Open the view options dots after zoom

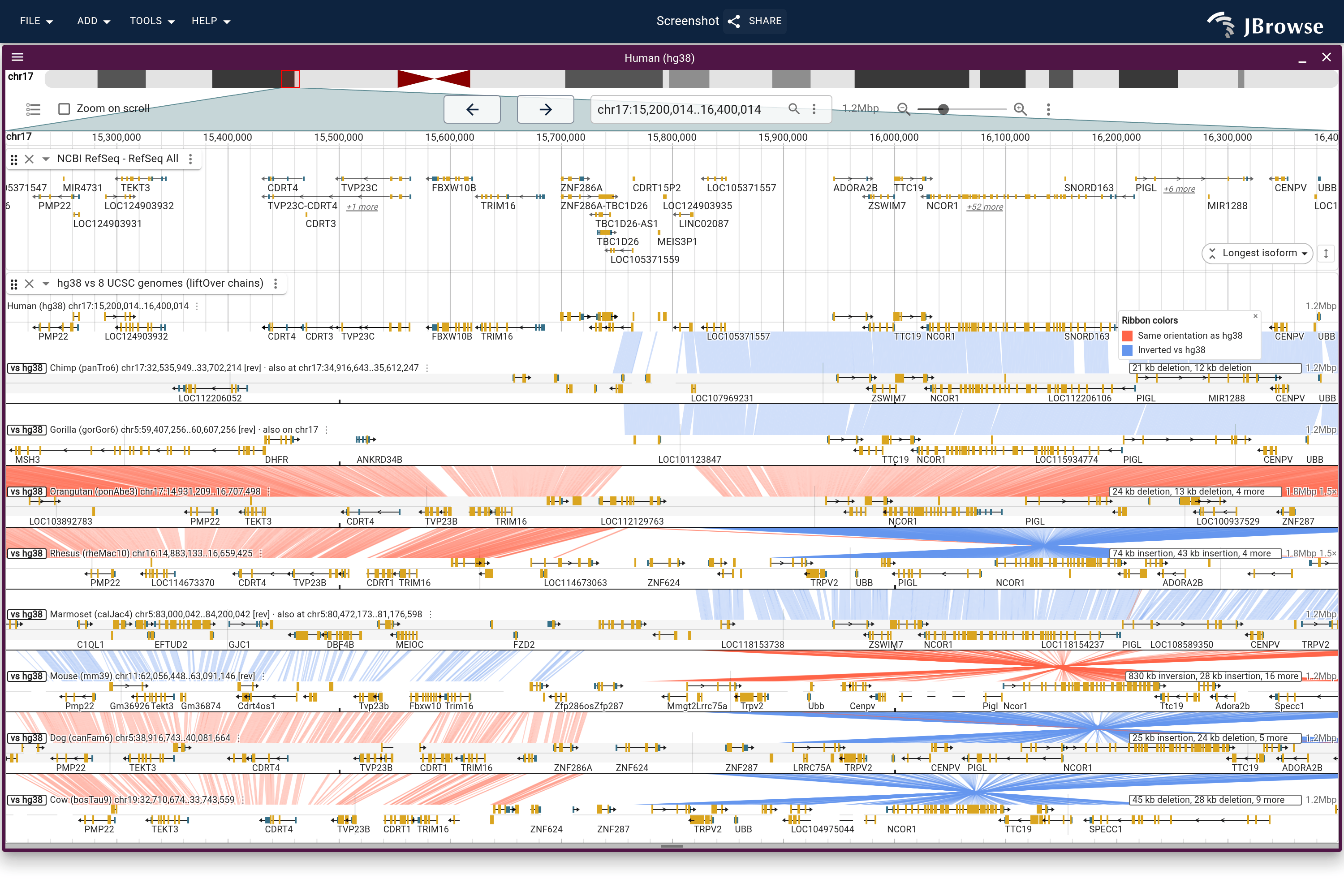[x=1048, y=109]
